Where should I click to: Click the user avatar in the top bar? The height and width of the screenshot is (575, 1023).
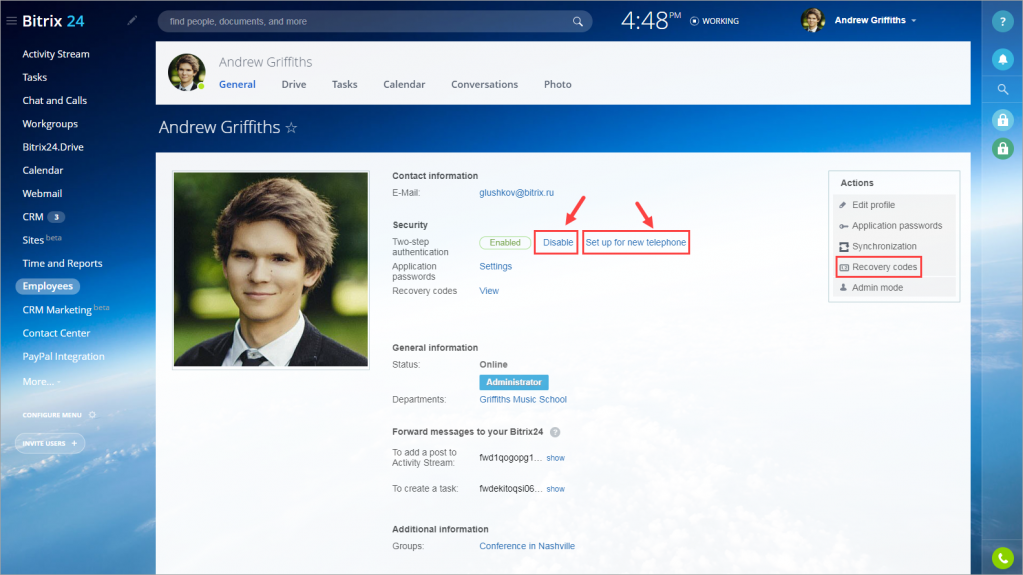tap(812, 21)
